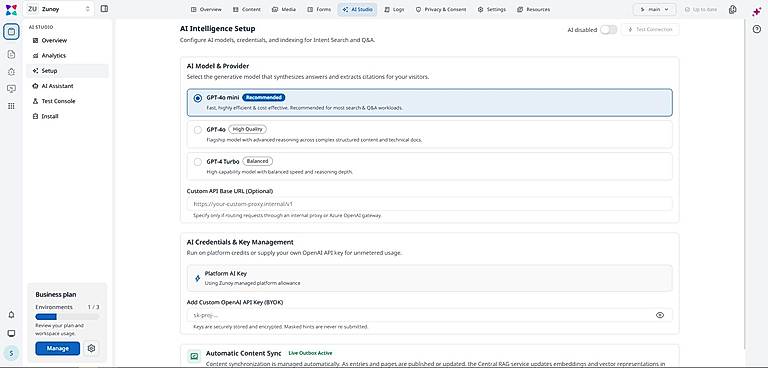This screenshot has height=368, width=768.
Task: Click the Platform AI Key sparkle icon
Action: click(197, 278)
